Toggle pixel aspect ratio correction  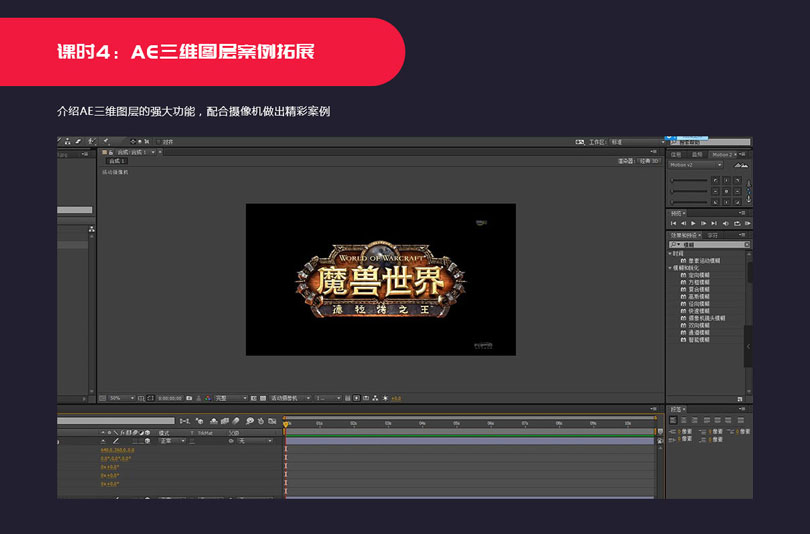(x=348, y=398)
